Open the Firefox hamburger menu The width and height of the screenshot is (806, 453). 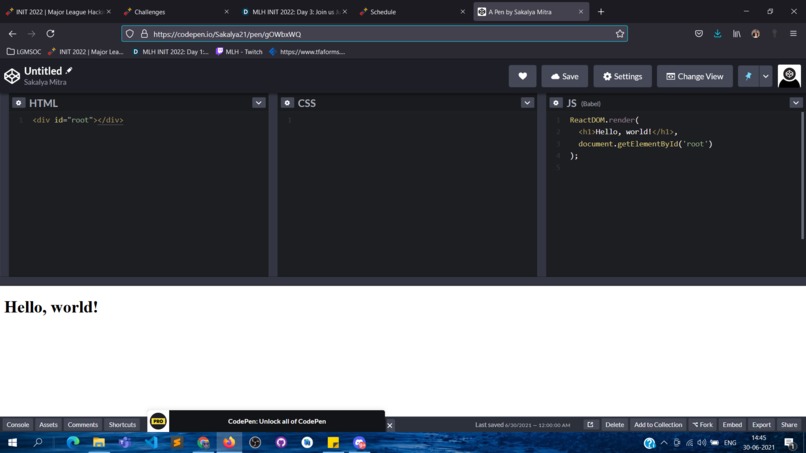click(x=793, y=33)
